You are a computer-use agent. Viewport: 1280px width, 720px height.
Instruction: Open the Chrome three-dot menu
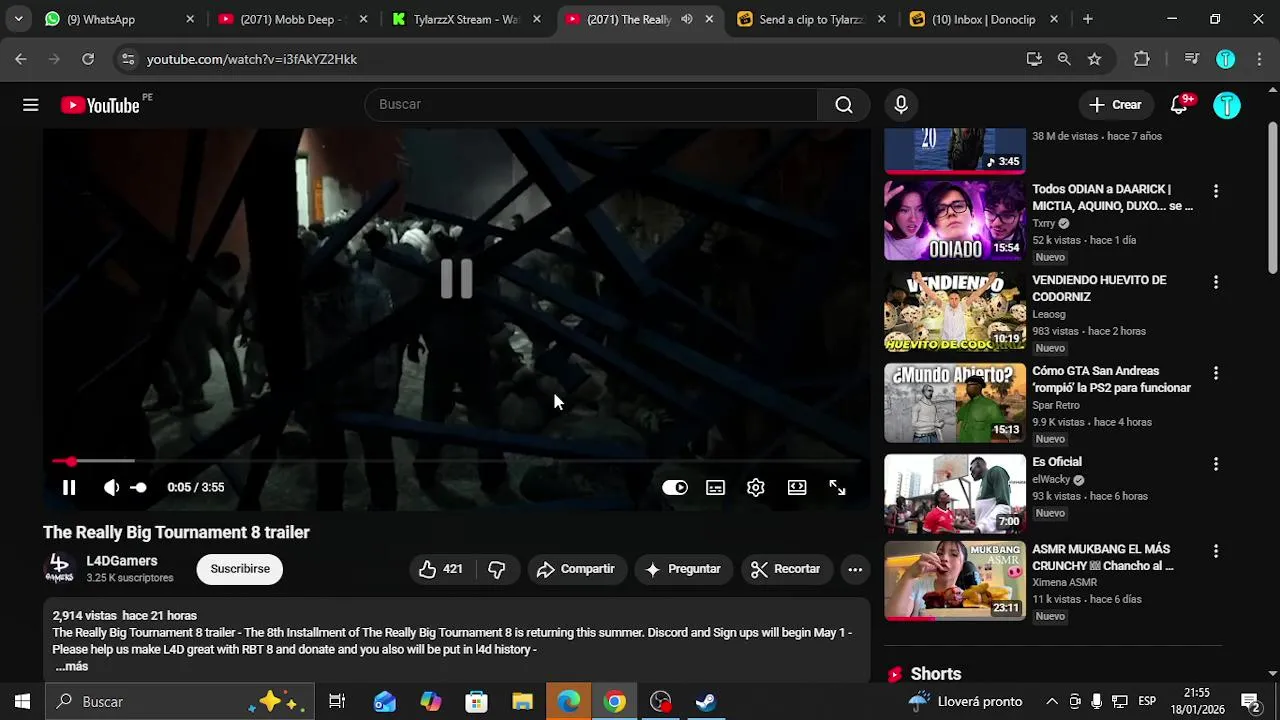point(1259,59)
